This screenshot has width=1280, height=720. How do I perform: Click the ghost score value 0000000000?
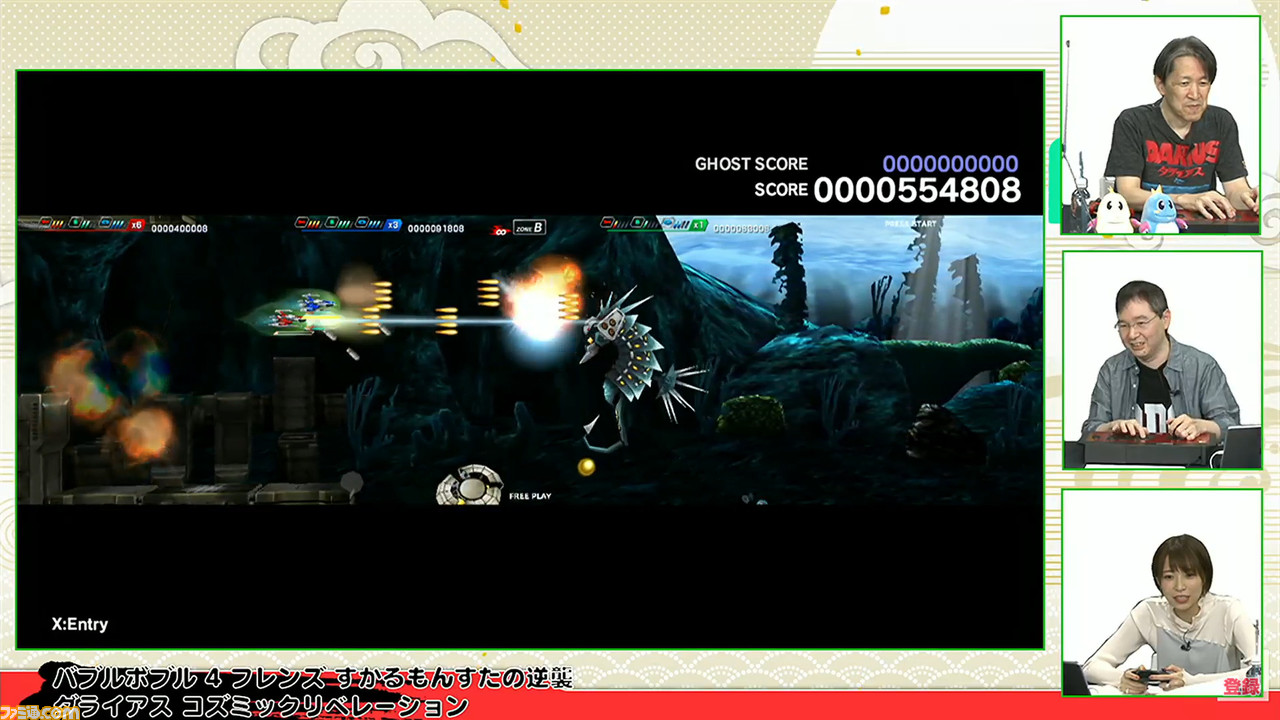point(950,164)
